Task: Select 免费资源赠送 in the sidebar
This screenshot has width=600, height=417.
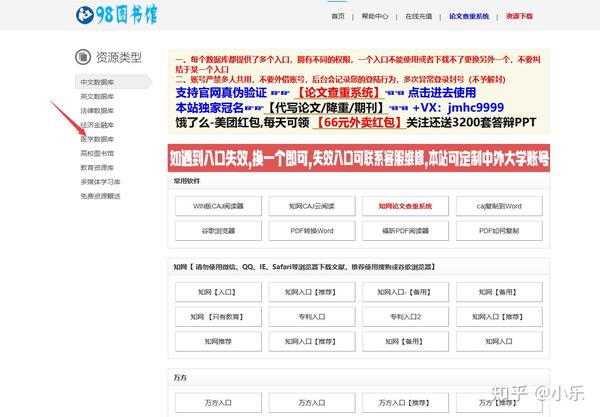Action: point(100,196)
